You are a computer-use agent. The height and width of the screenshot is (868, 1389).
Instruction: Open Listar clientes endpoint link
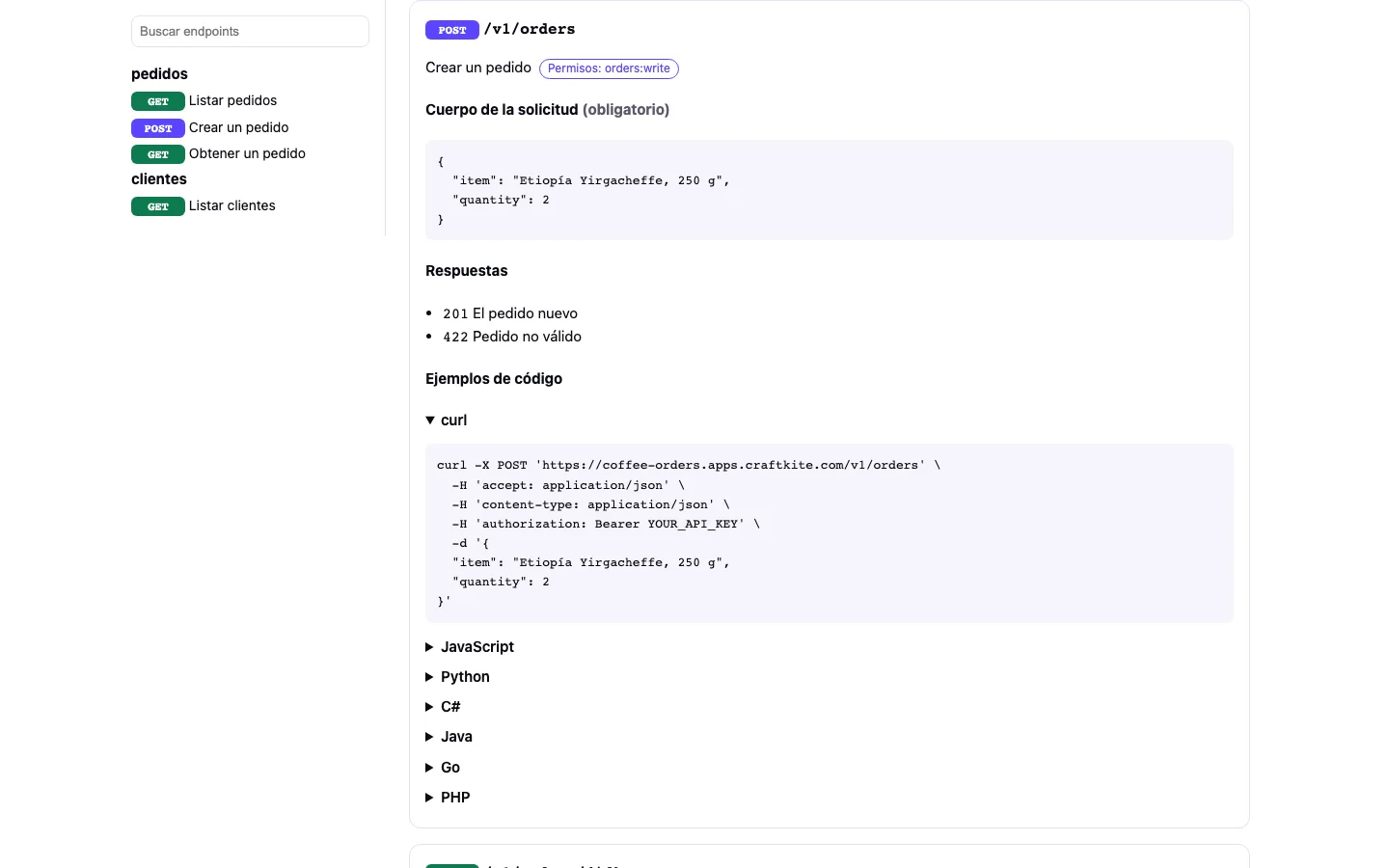click(231, 205)
